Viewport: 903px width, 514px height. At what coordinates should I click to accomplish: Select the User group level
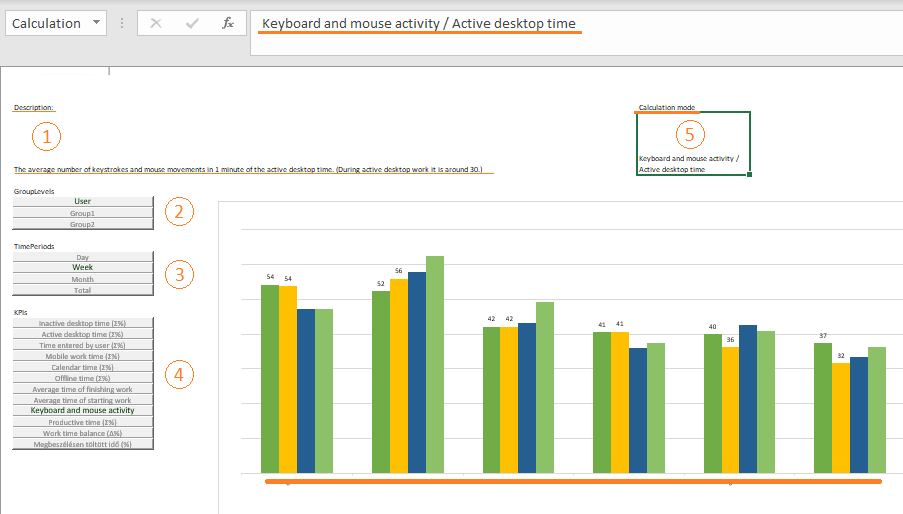(83, 202)
